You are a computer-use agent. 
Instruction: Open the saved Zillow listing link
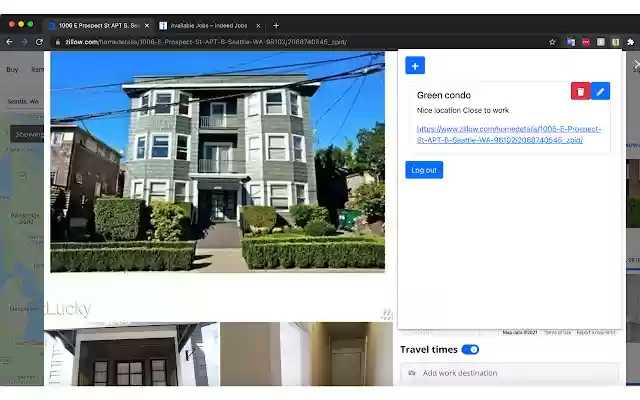pyautogui.click(x=509, y=134)
